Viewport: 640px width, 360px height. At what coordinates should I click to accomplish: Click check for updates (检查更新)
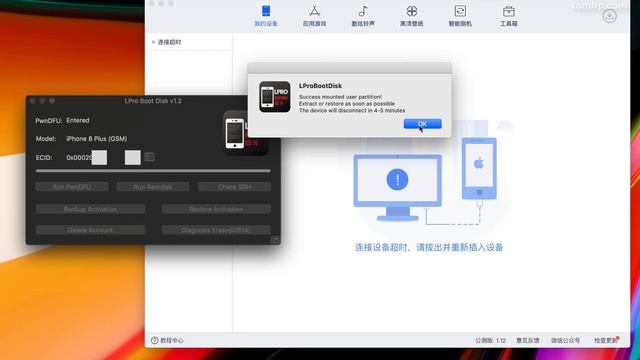click(606, 340)
